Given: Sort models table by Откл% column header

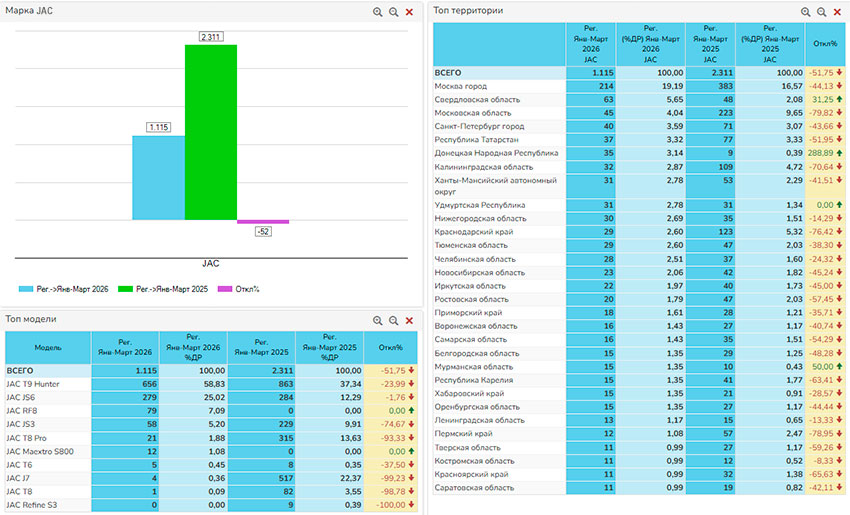Looking at the screenshot, I should [x=391, y=347].
